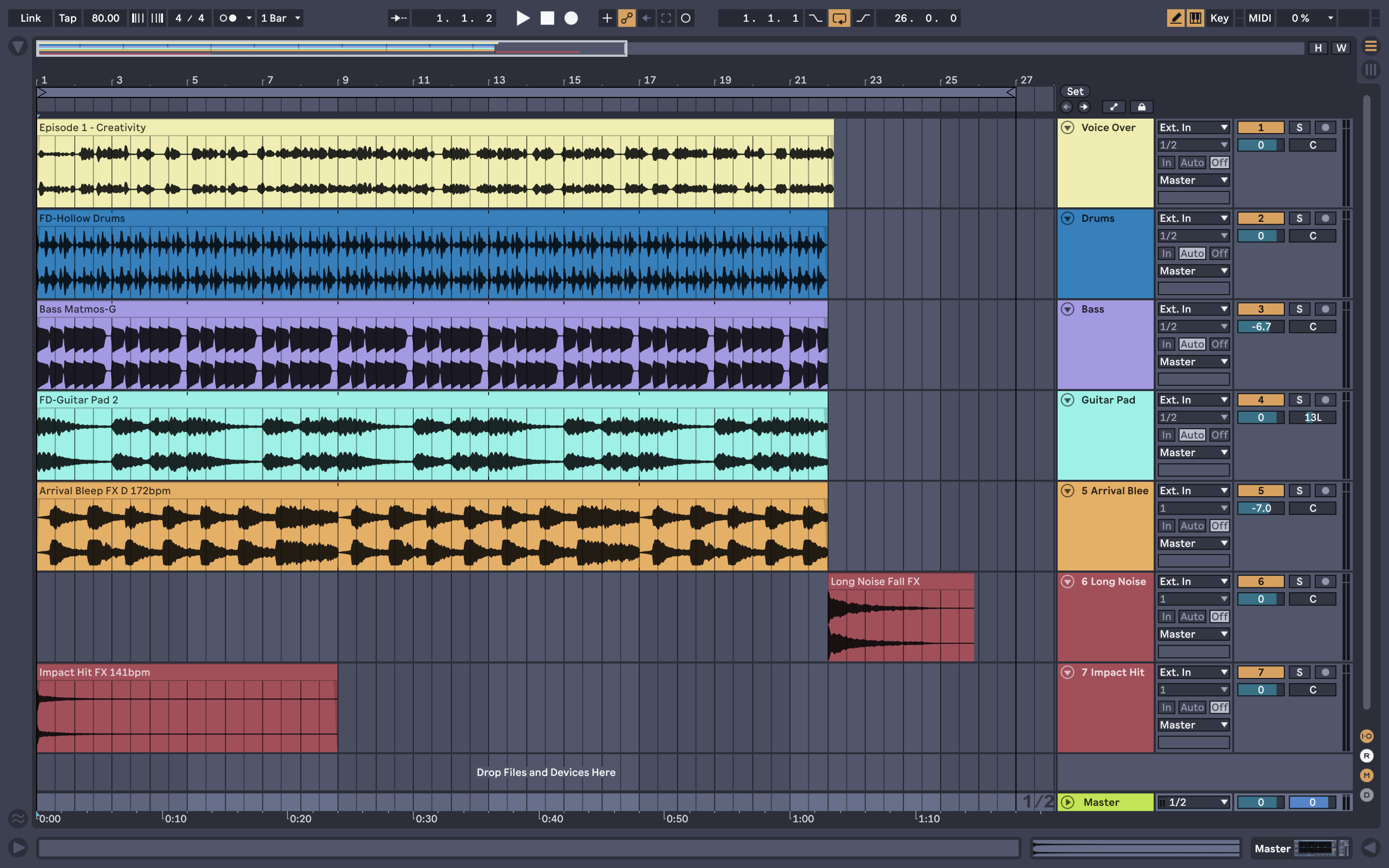Toggle the computer MIDI keyboard icon
Image resolution: width=1389 pixels, height=868 pixels.
pyautogui.click(x=1196, y=18)
